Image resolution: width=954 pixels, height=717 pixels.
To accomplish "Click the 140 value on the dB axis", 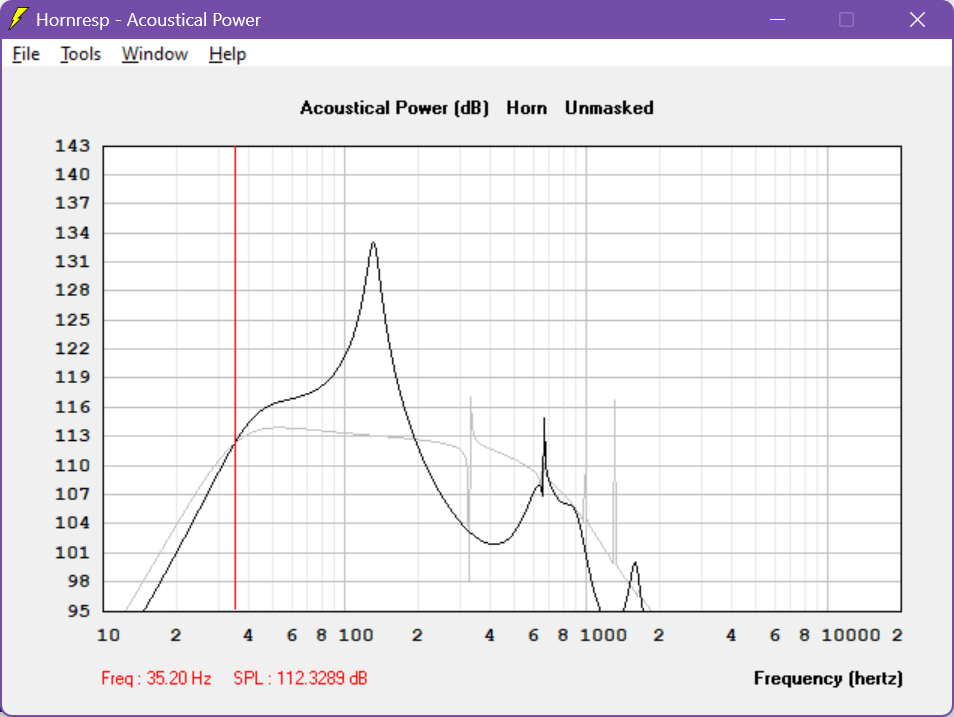I will tap(72, 175).
